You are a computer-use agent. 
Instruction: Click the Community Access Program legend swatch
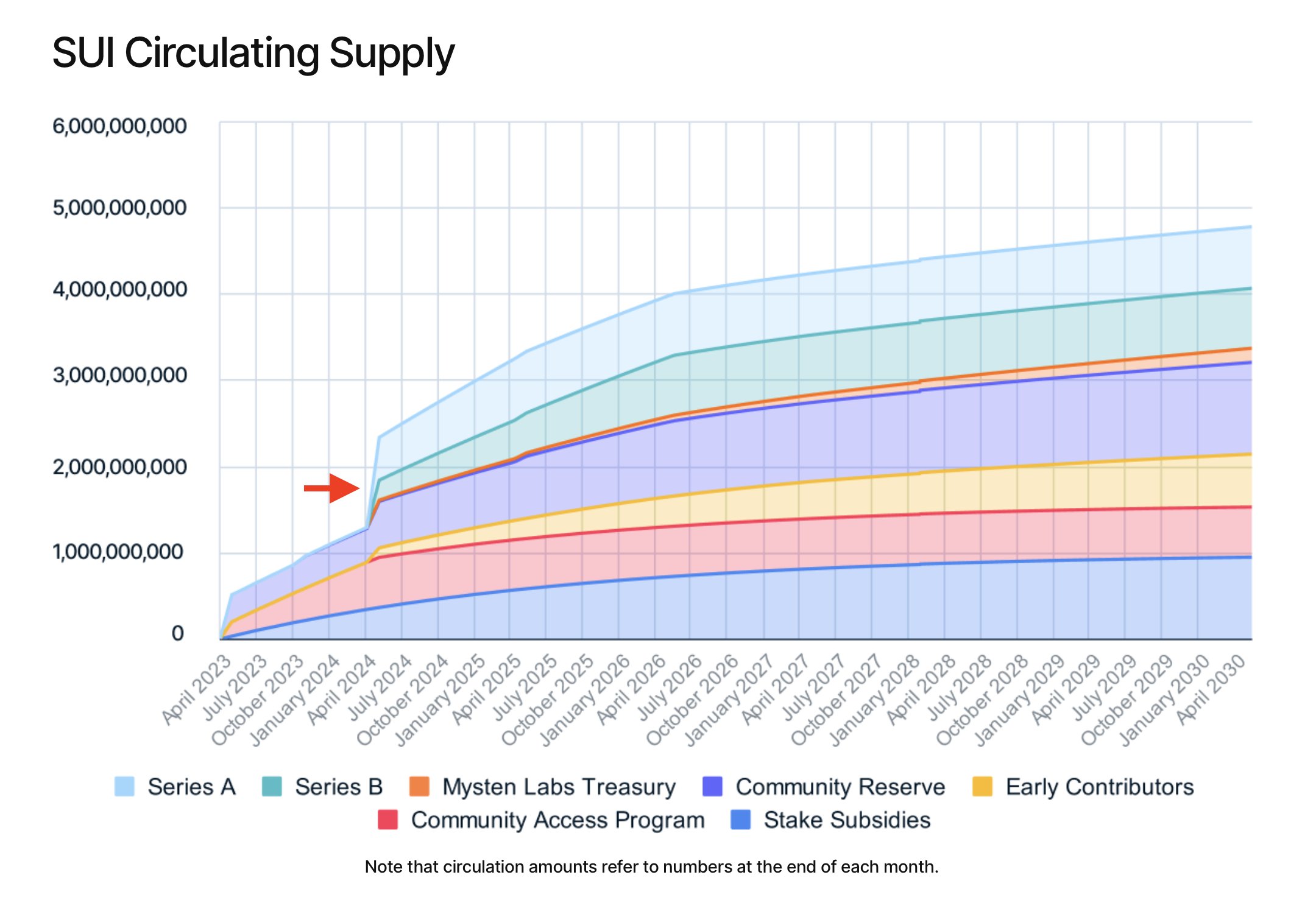[387, 820]
